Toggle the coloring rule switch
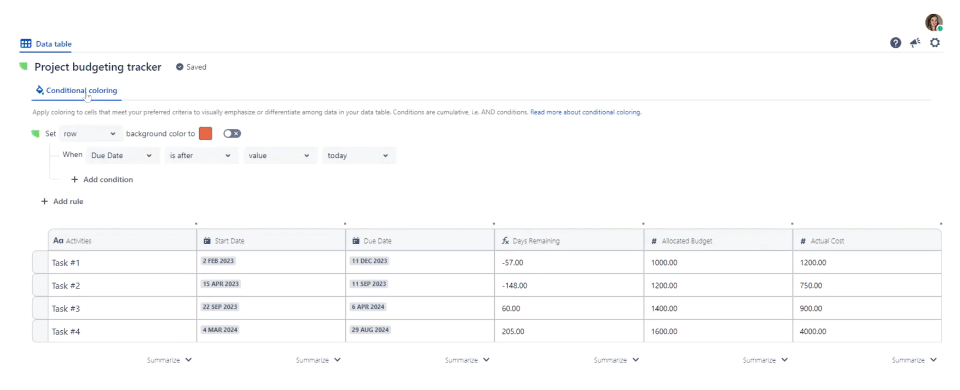Screen dimensions: 960x390 [x=232, y=133]
